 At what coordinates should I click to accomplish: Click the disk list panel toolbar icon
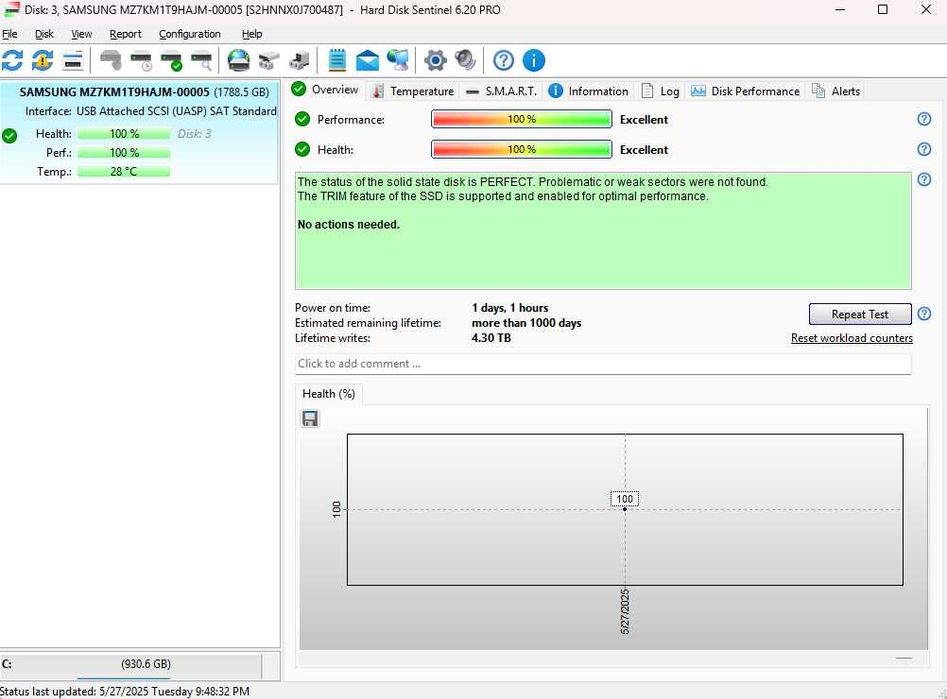click(72, 60)
